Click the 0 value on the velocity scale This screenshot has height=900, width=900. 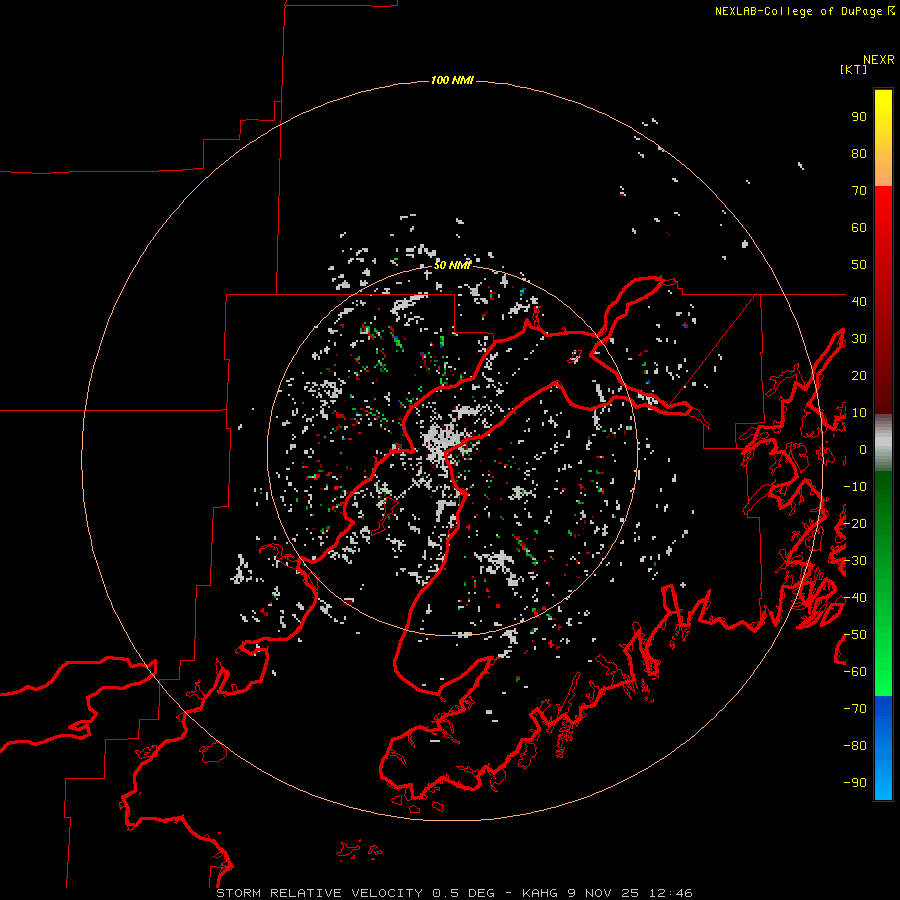click(863, 449)
